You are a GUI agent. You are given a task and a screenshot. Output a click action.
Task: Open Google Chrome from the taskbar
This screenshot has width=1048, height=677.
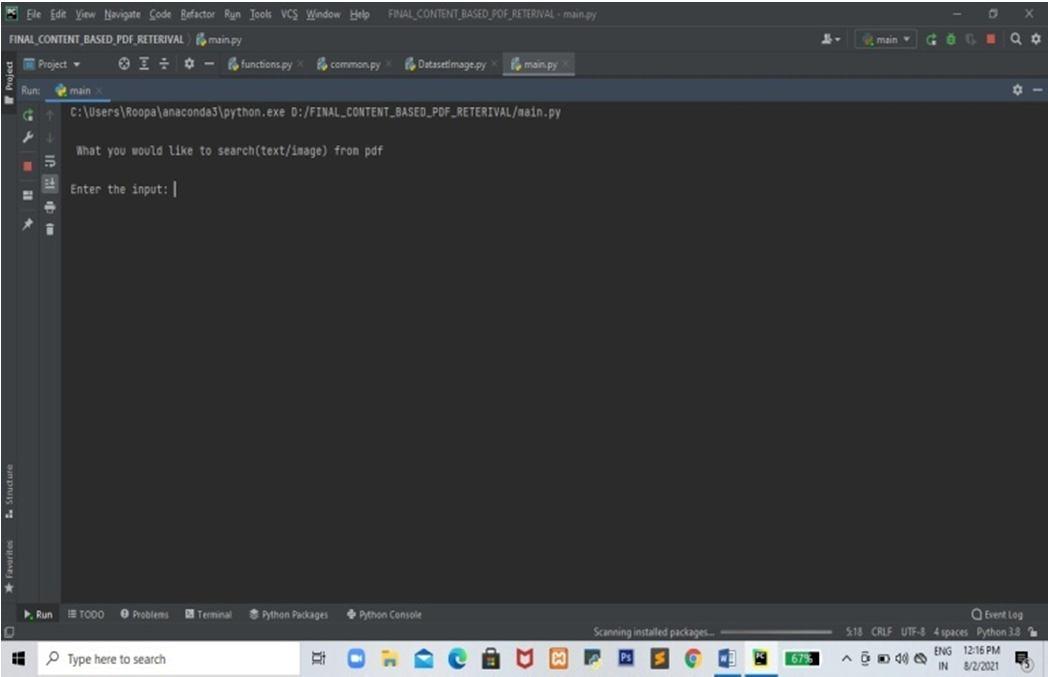693,659
